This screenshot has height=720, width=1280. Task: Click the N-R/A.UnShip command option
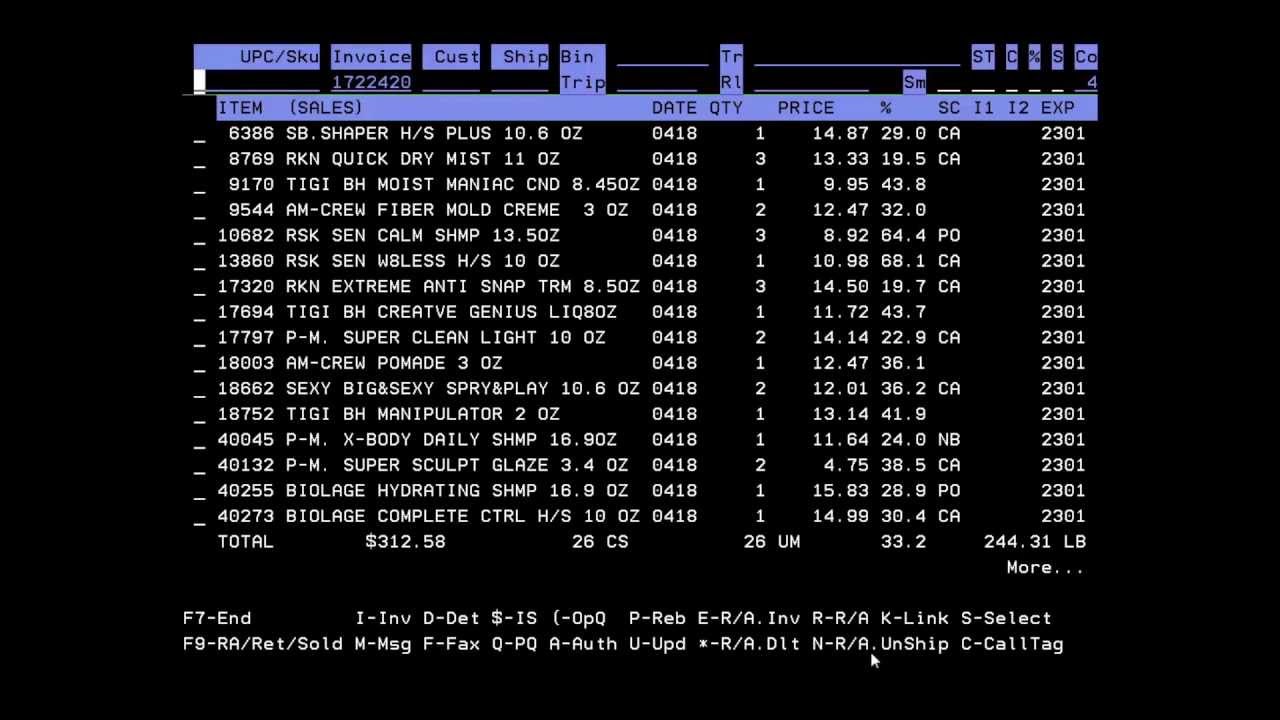880,644
